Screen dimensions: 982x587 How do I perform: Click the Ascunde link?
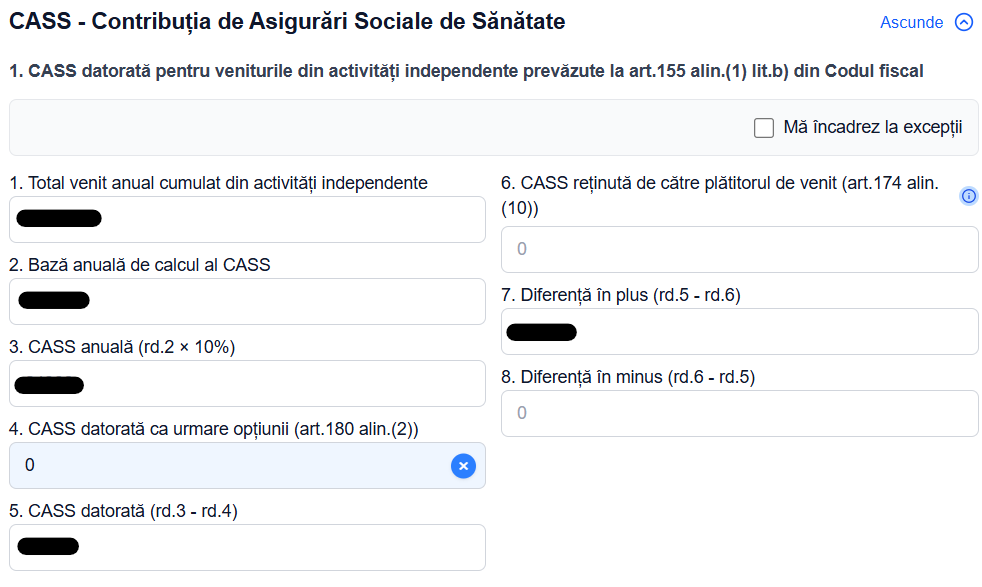pos(911,23)
